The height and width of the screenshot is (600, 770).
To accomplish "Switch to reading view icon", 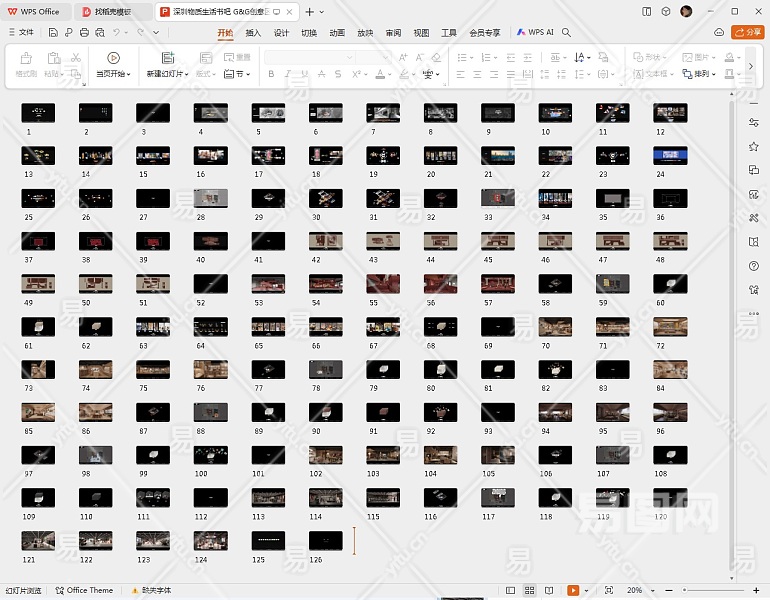I will click(x=549, y=591).
